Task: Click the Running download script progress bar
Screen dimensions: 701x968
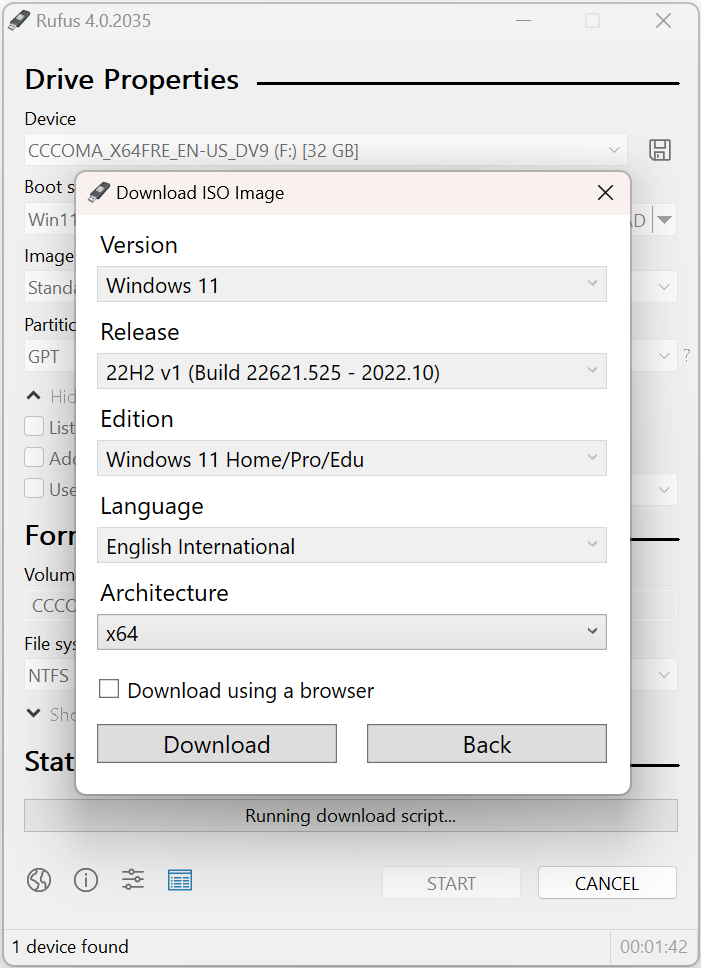Action: [x=350, y=816]
